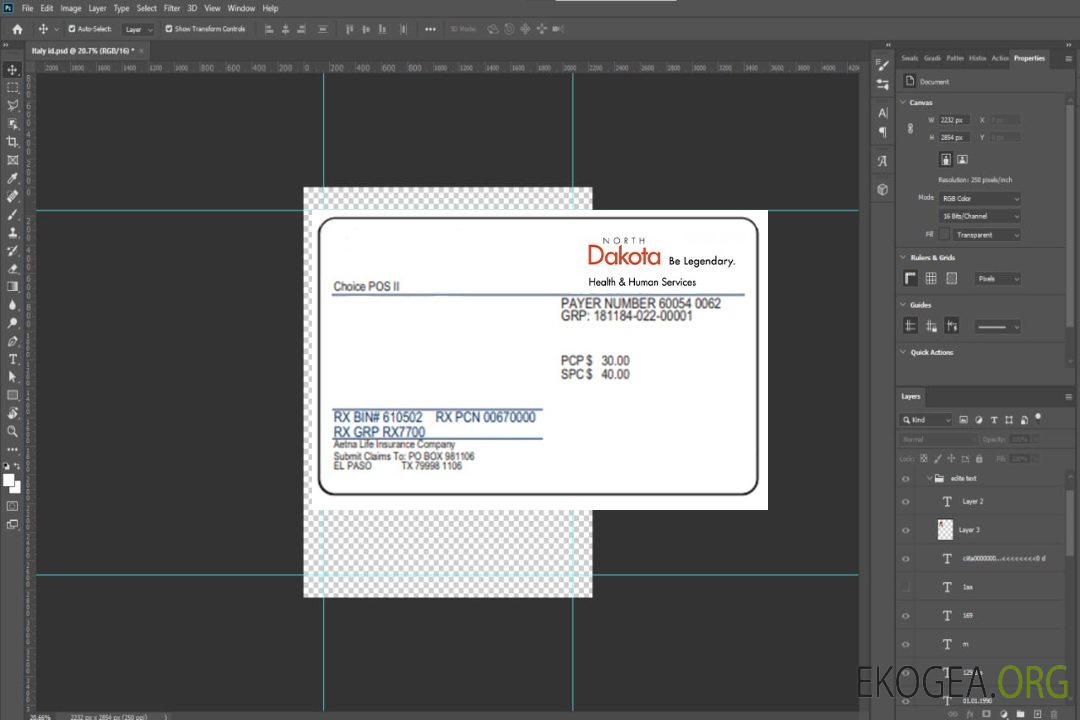1080x720 pixels.
Task: Open the RGB Color mode dropdown
Action: pos(980,198)
